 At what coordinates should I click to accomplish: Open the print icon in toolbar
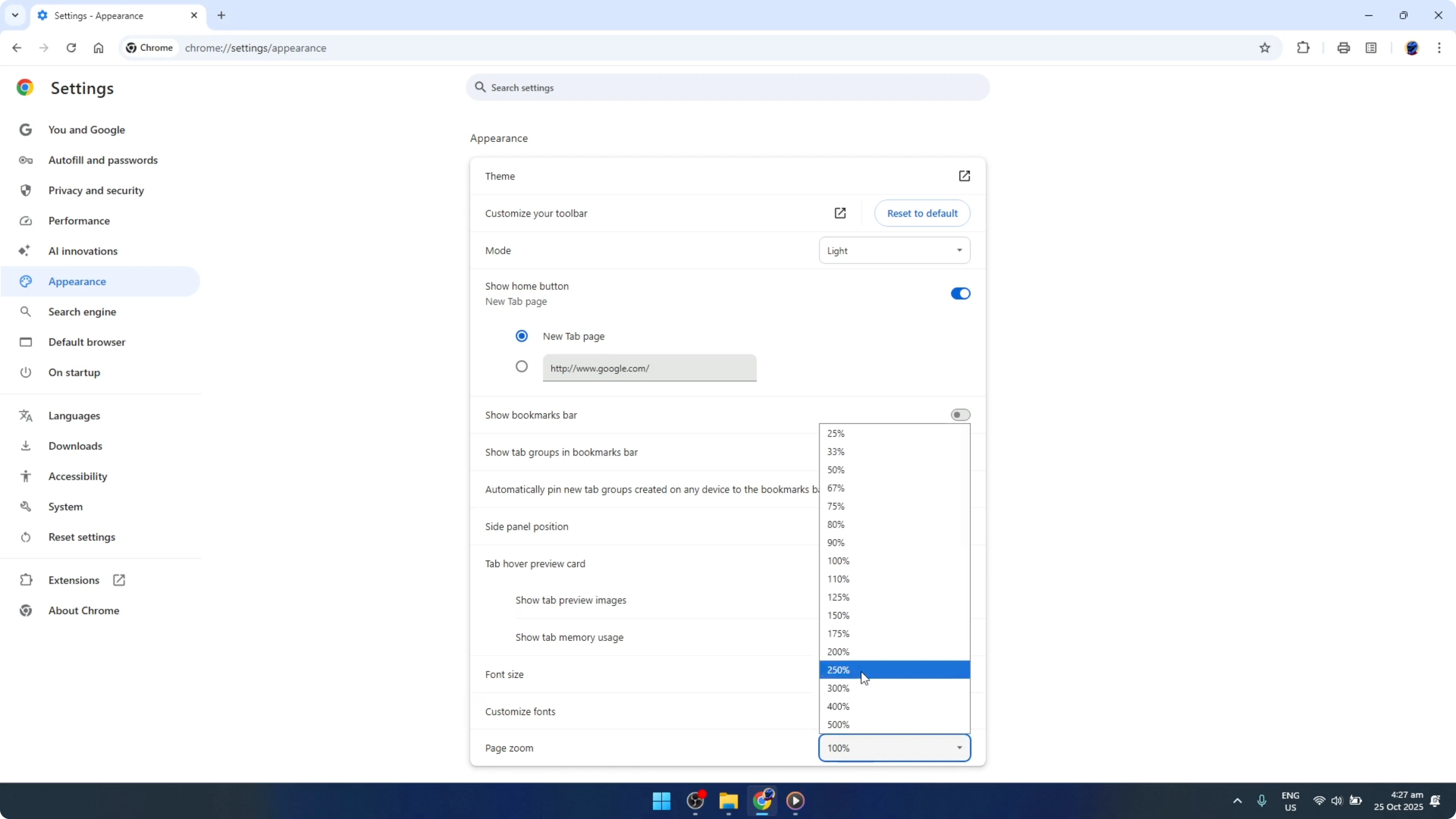pyautogui.click(x=1344, y=47)
